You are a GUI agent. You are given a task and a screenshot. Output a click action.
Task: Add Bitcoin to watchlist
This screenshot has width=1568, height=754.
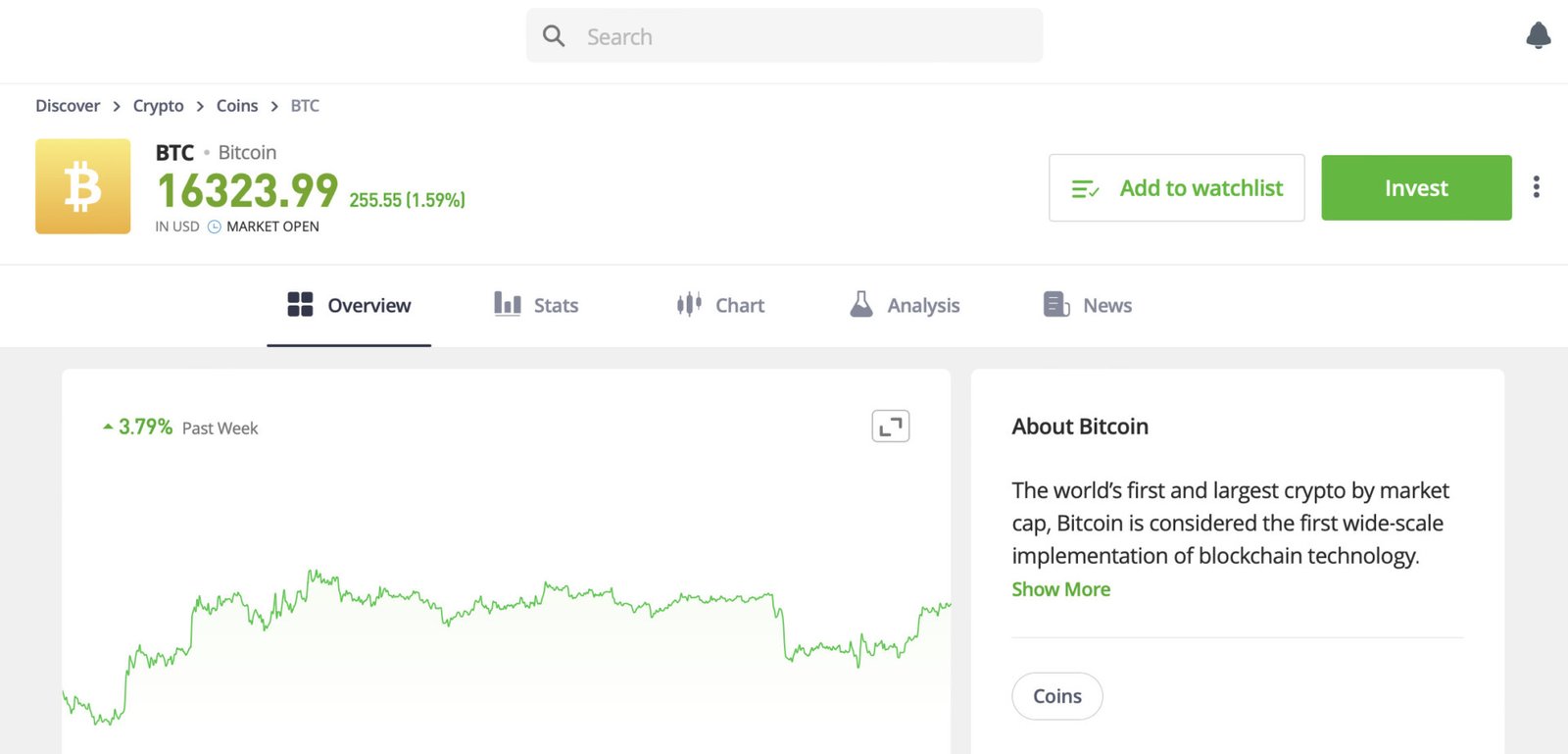1176,187
